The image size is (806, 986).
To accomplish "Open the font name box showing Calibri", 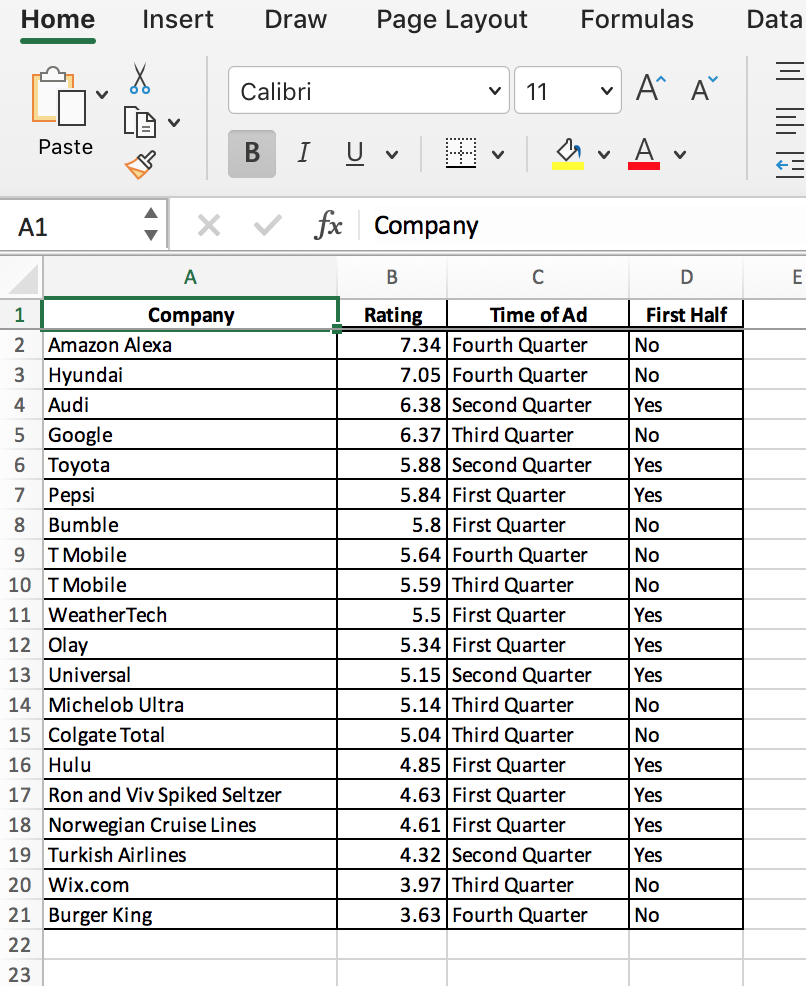I will pyautogui.click(x=368, y=90).
